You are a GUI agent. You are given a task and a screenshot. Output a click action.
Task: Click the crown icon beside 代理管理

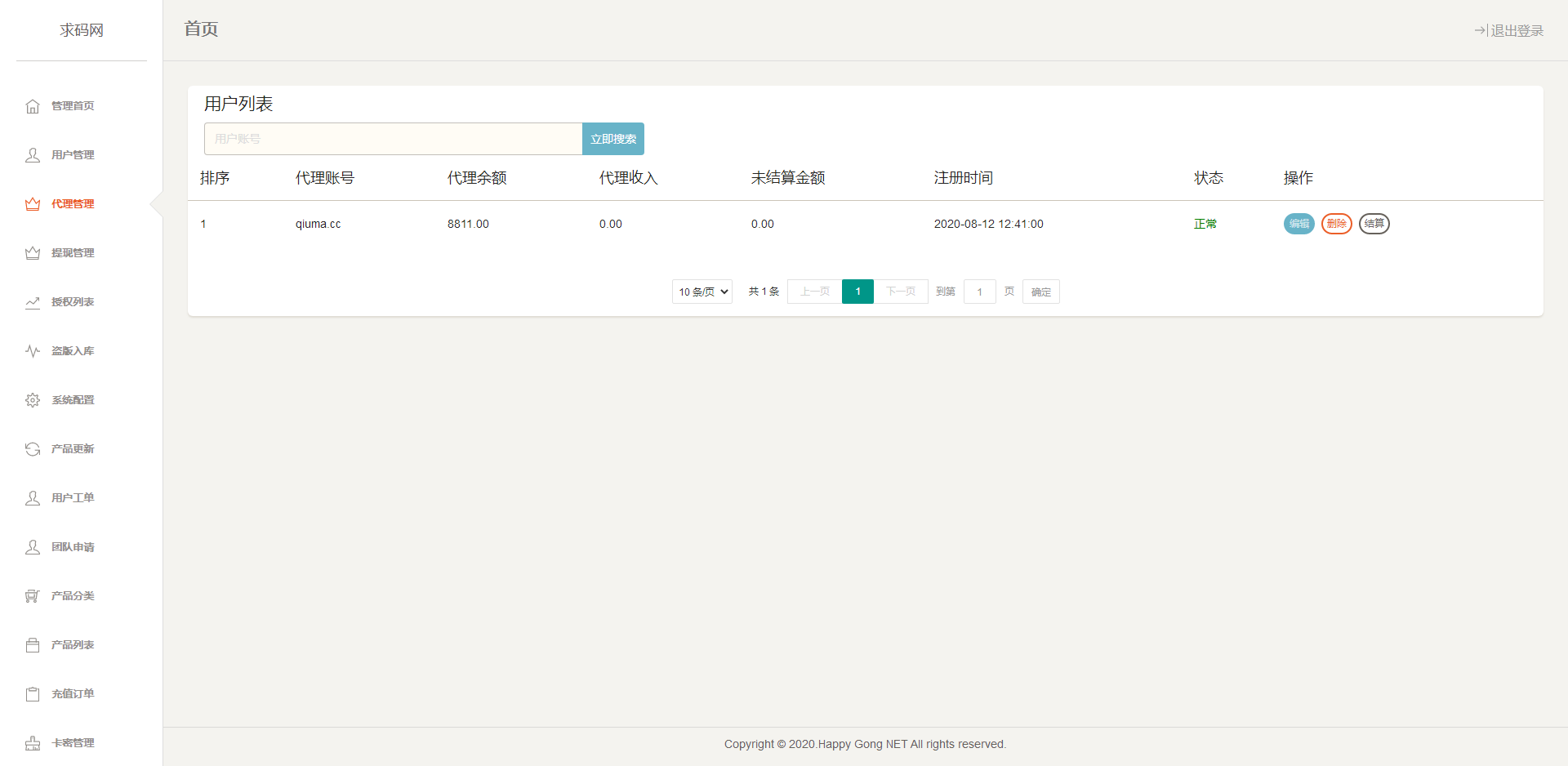click(x=33, y=204)
